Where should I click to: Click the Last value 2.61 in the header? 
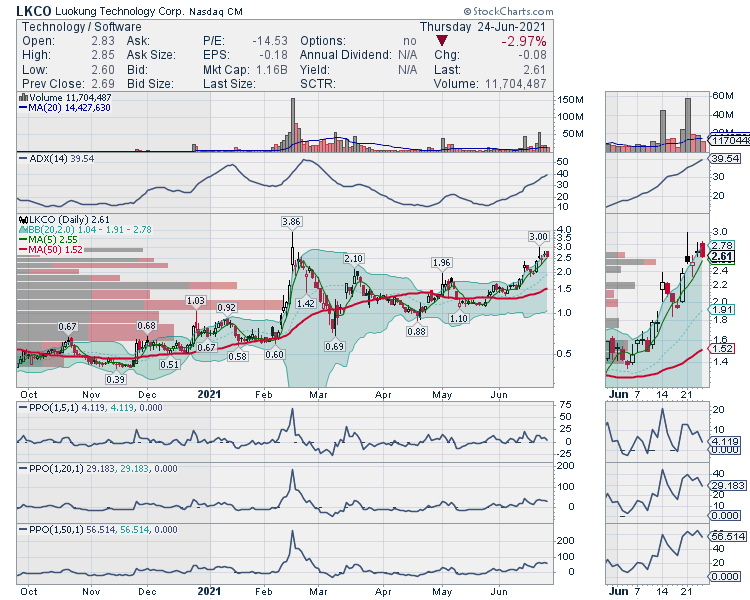(535, 70)
